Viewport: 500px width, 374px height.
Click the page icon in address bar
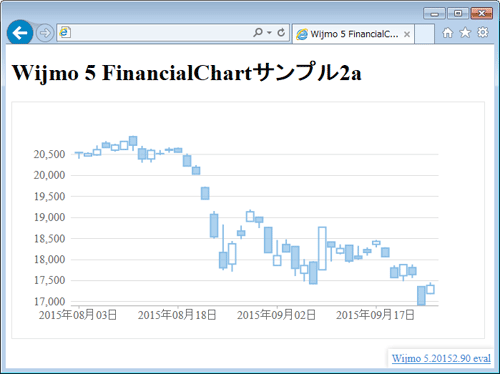65,32
